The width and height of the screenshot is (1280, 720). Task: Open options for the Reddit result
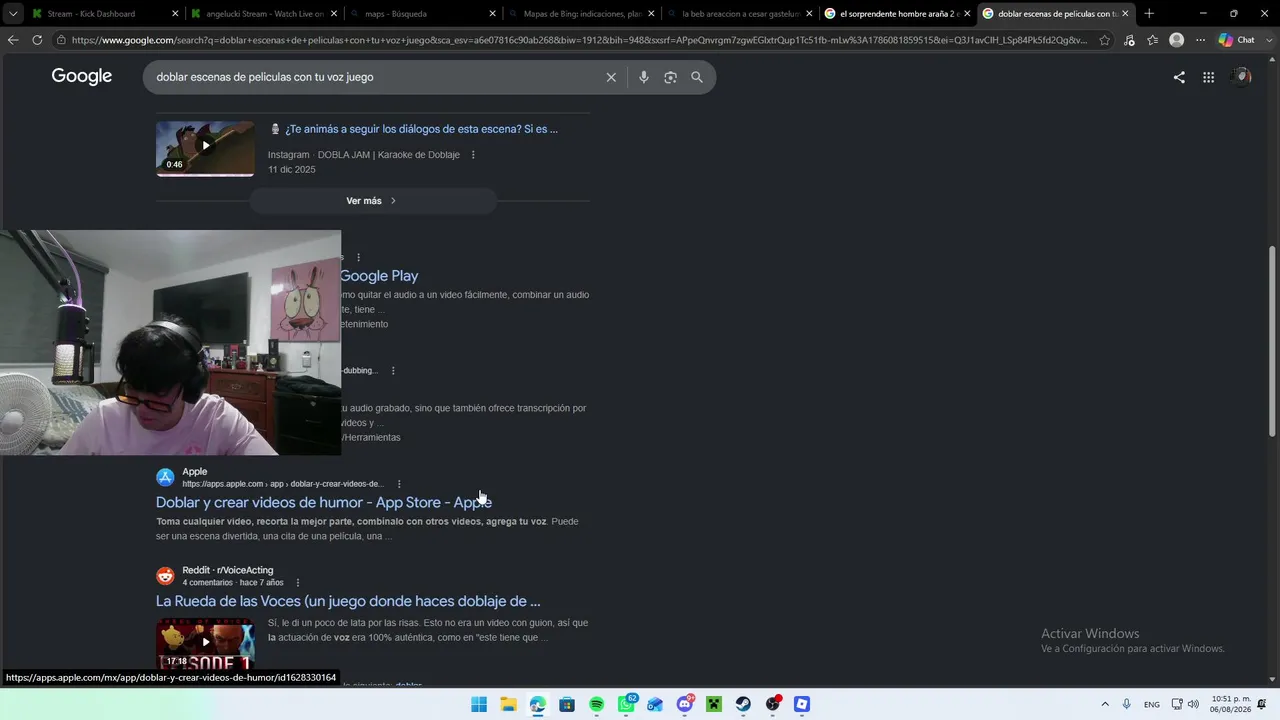coord(297,583)
